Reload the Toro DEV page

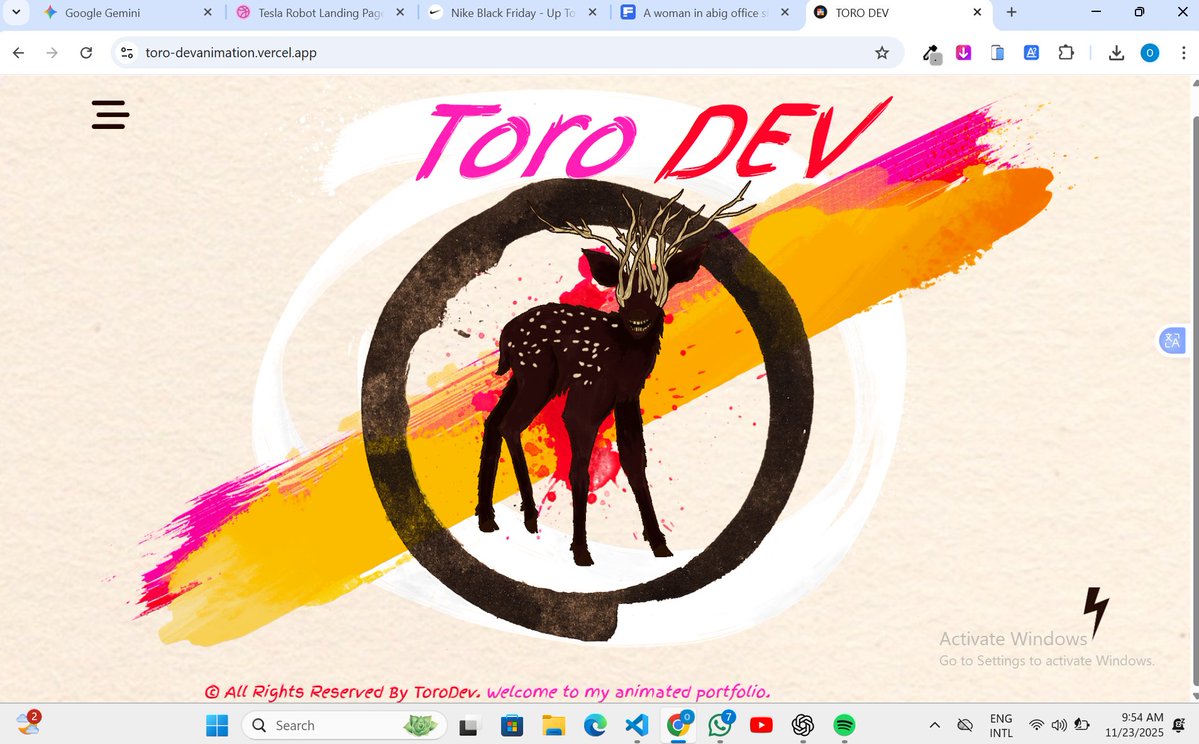(x=86, y=53)
